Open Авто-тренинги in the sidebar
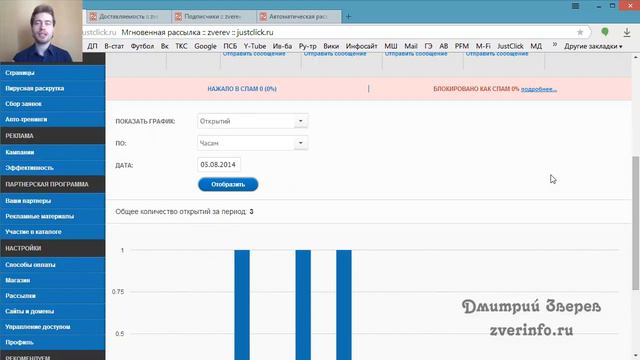640x360 pixels. pos(53,119)
